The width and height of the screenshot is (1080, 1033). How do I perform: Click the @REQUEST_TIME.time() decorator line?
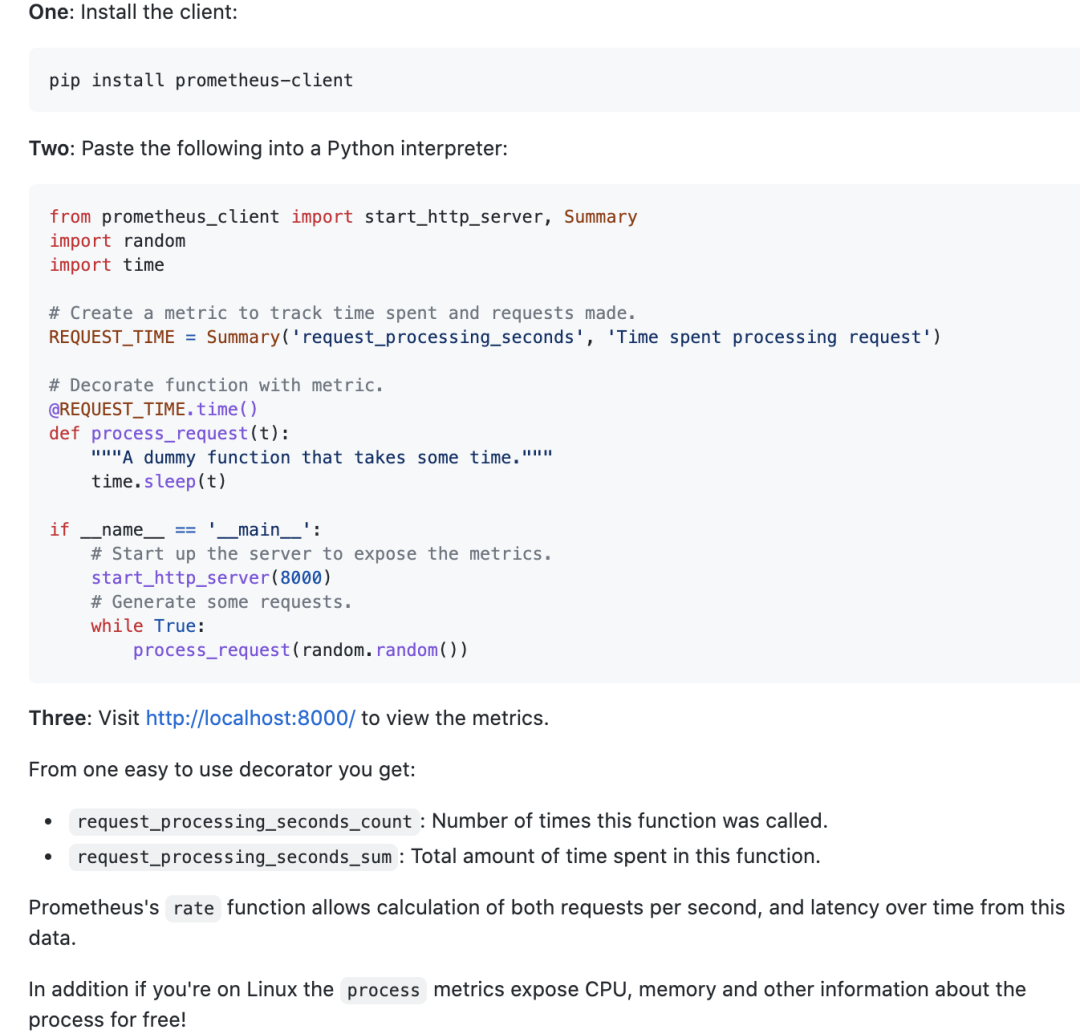point(153,409)
